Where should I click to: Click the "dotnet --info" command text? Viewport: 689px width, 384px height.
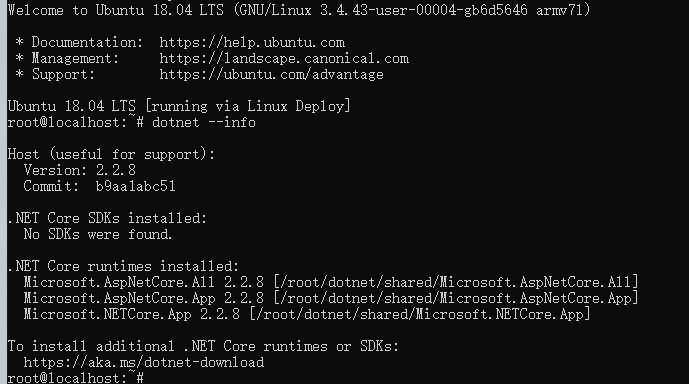click(x=204, y=122)
